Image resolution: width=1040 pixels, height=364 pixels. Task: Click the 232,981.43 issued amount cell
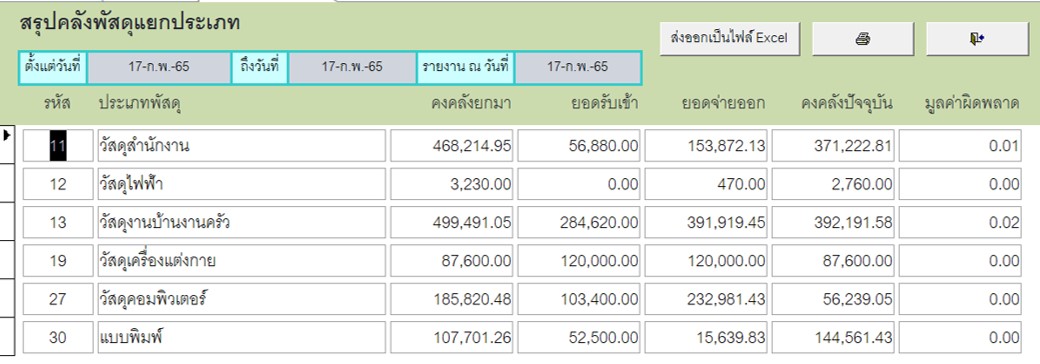[x=706, y=300]
